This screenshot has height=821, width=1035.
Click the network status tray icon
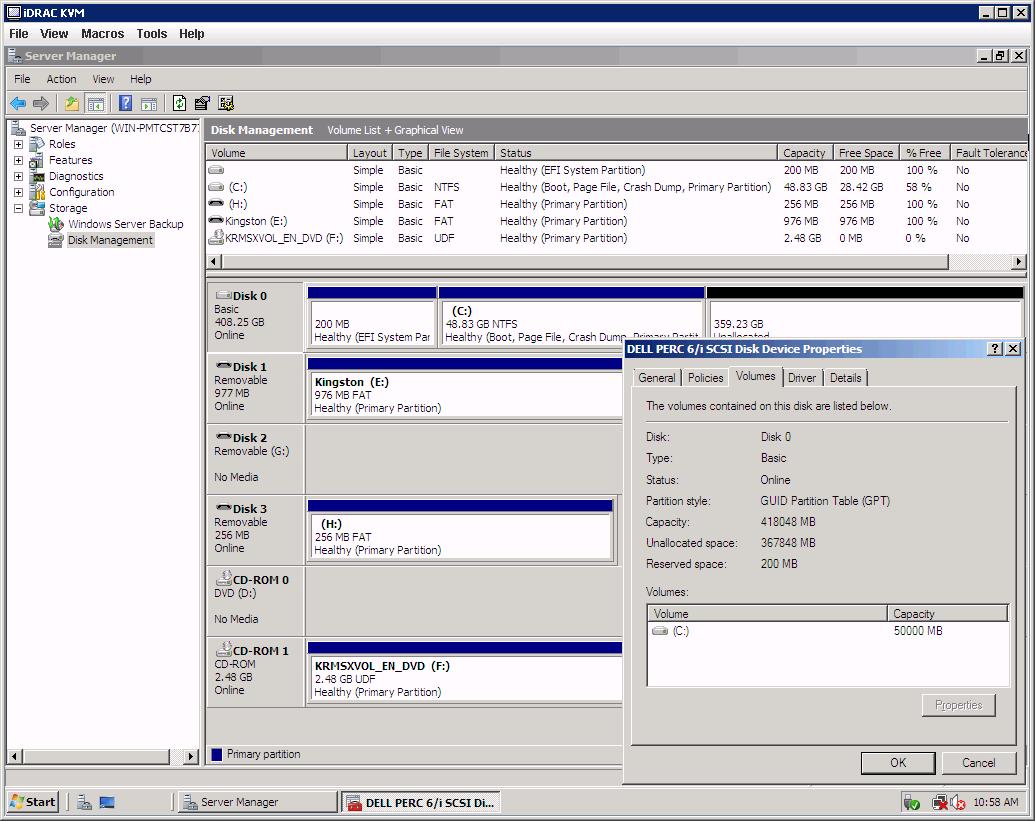pyautogui.click(x=940, y=803)
